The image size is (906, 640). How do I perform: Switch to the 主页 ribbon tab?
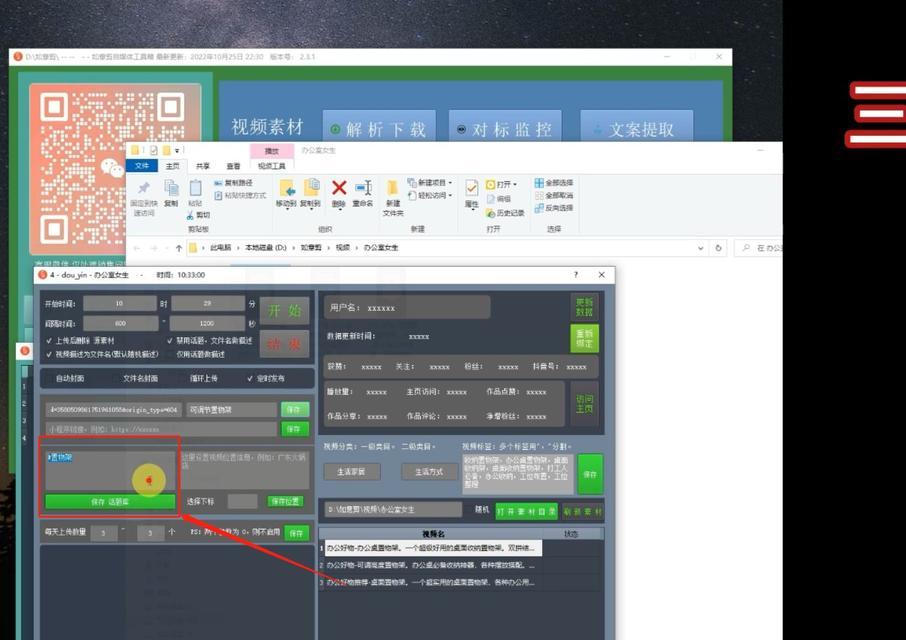click(172, 166)
